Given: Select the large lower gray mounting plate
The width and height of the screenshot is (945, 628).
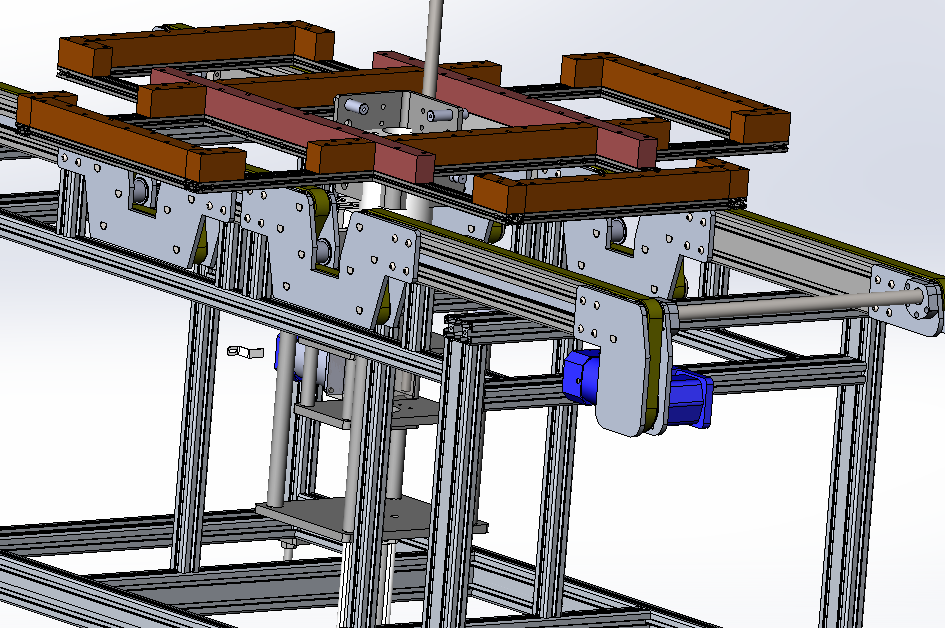Looking at the screenshot, I should pos(371,518).
